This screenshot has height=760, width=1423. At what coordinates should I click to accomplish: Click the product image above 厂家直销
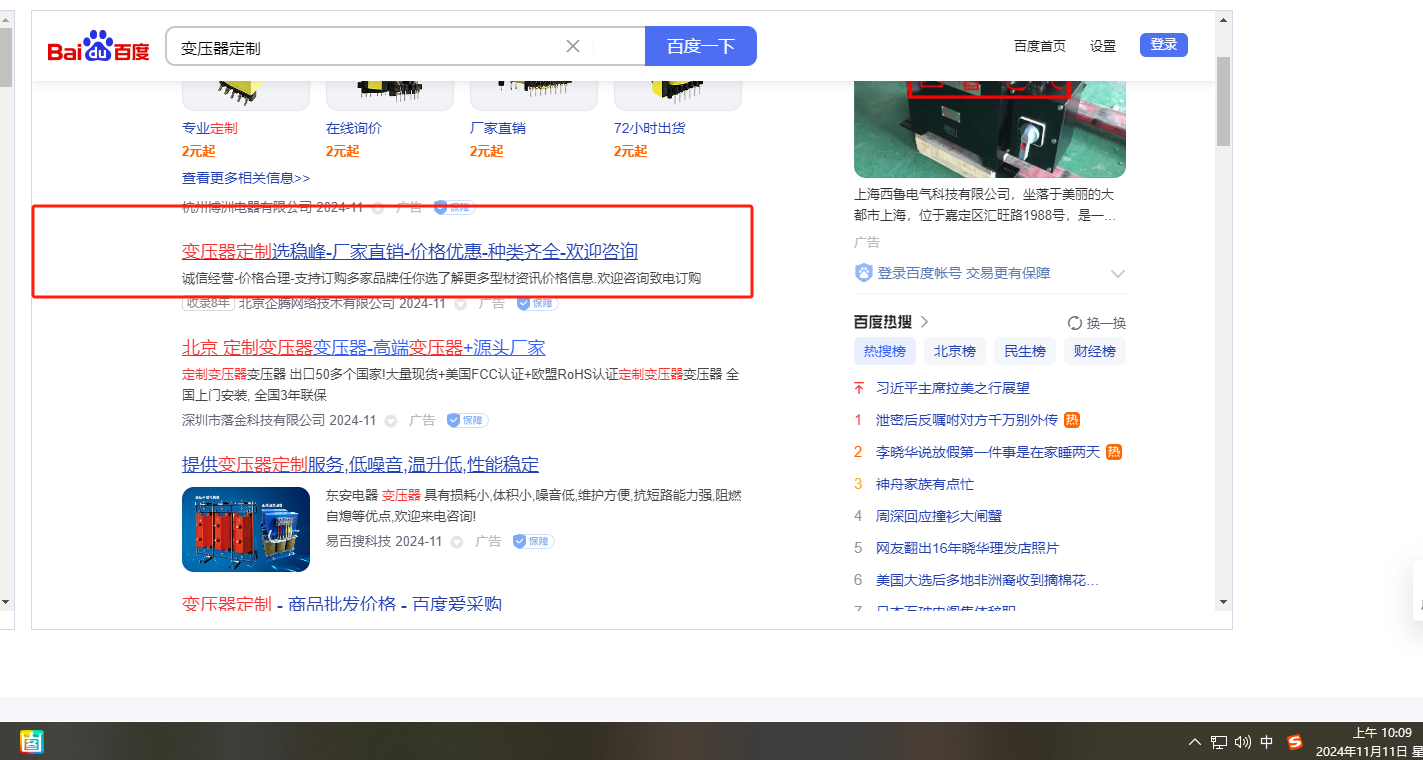[x=534, y=95]
